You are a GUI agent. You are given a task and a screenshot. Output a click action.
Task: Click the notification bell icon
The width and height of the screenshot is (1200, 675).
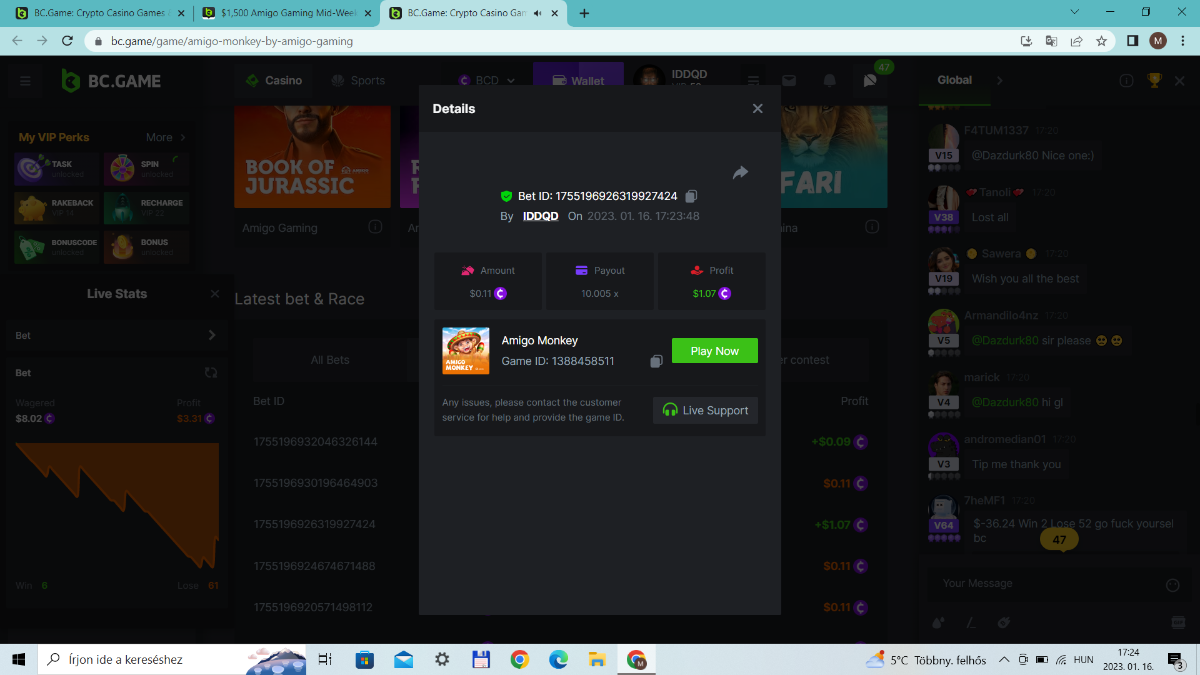pos(829,81)
